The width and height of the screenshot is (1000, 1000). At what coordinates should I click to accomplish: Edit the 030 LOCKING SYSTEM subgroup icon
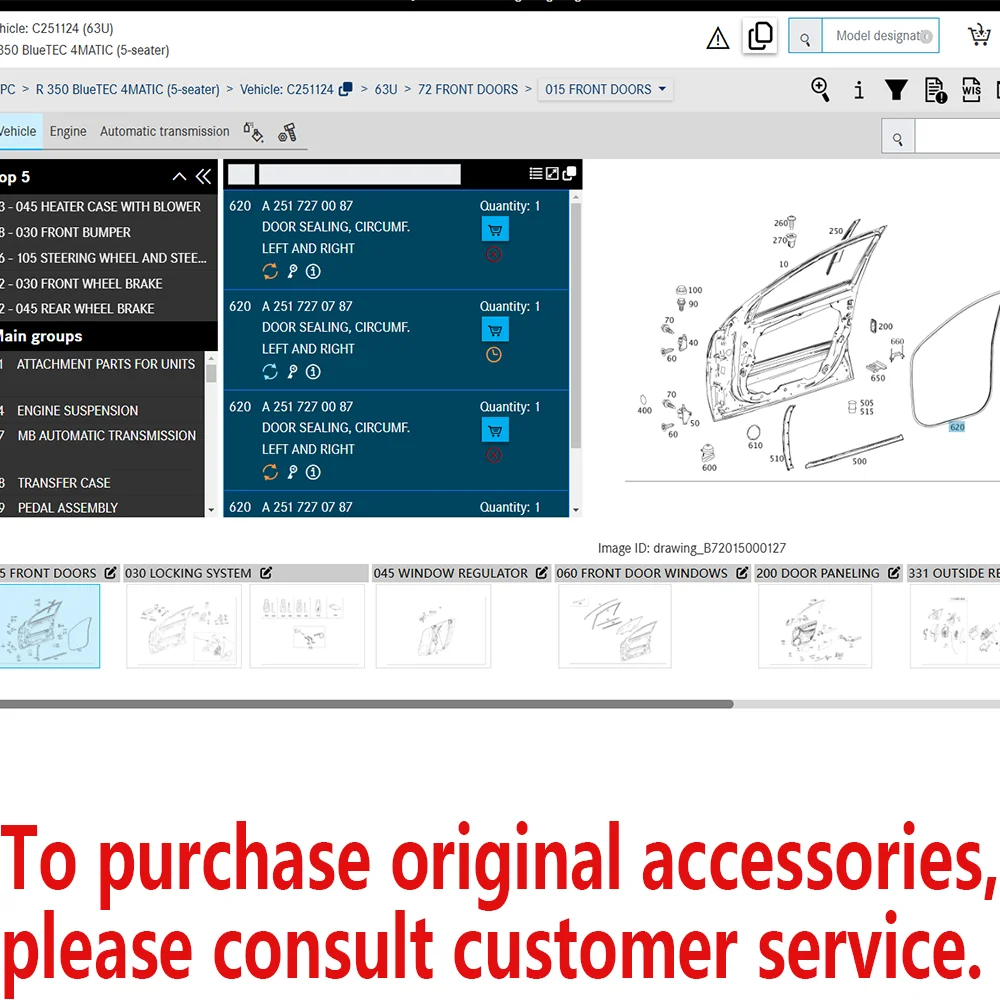(266, 573)
